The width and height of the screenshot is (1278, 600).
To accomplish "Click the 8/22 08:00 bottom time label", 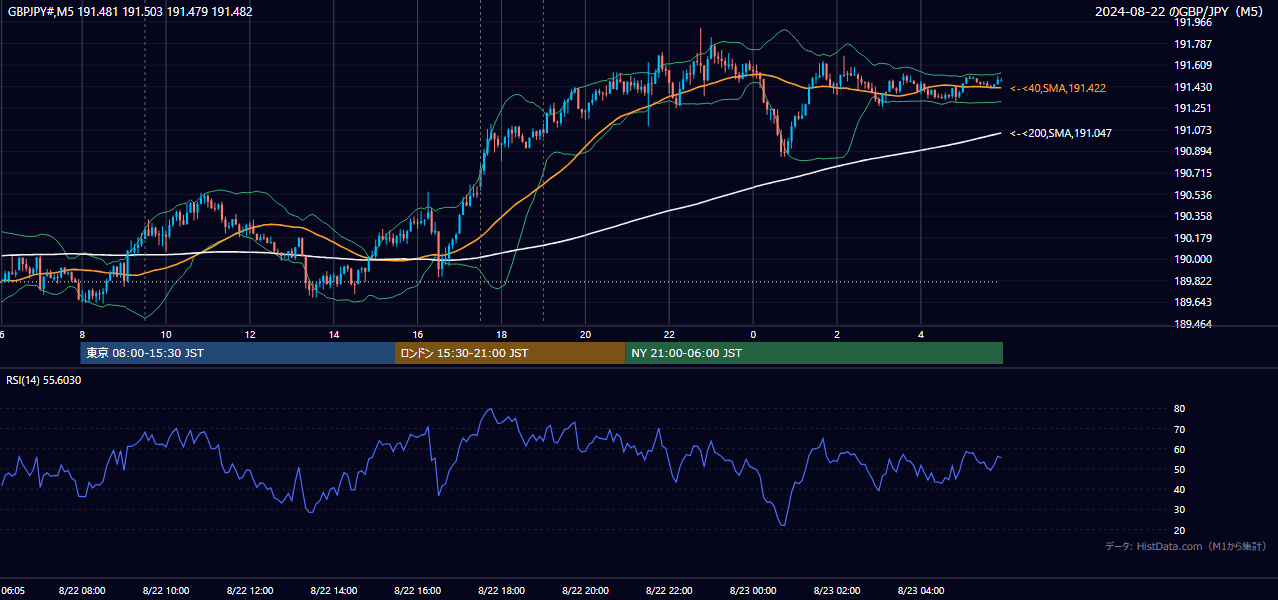I will pyautogui.click(x=82, y=590).
